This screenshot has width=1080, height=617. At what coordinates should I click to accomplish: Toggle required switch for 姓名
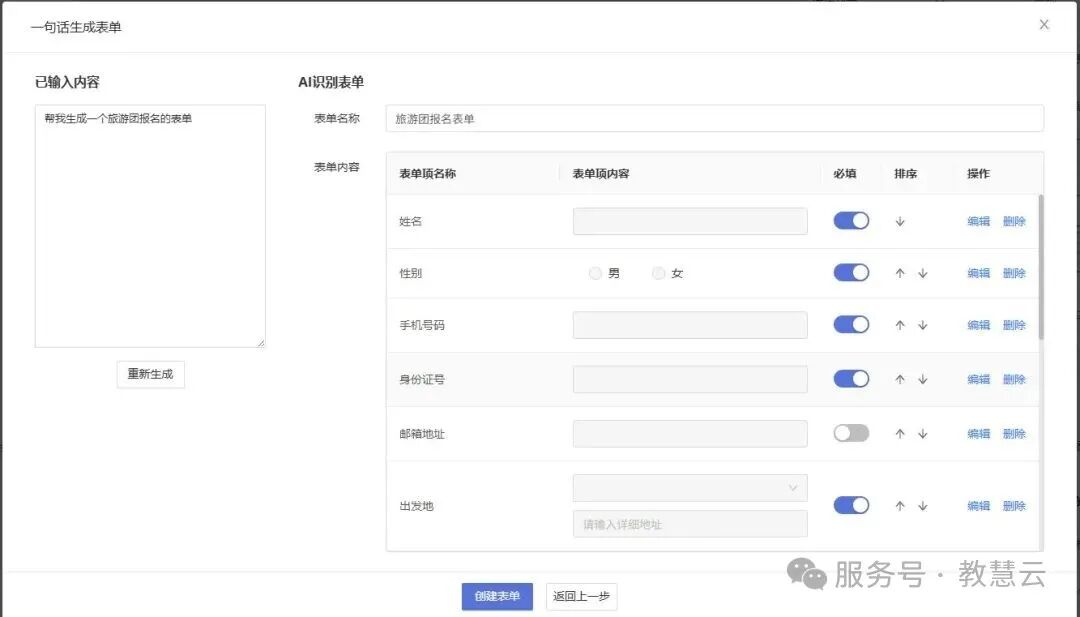(x=851, y=221)
